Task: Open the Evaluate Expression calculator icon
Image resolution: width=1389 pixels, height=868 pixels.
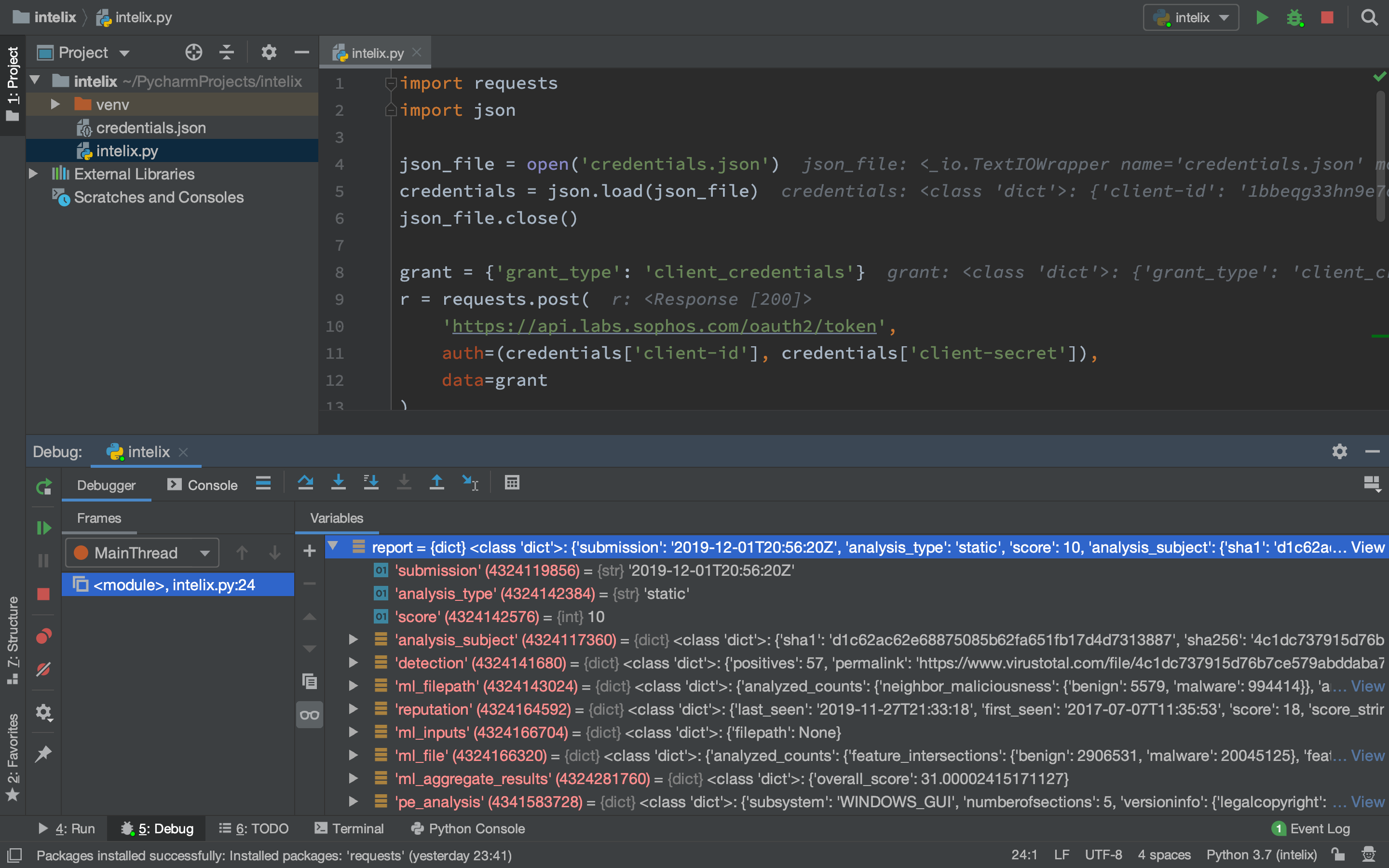Action: click(x=512, y=483)
